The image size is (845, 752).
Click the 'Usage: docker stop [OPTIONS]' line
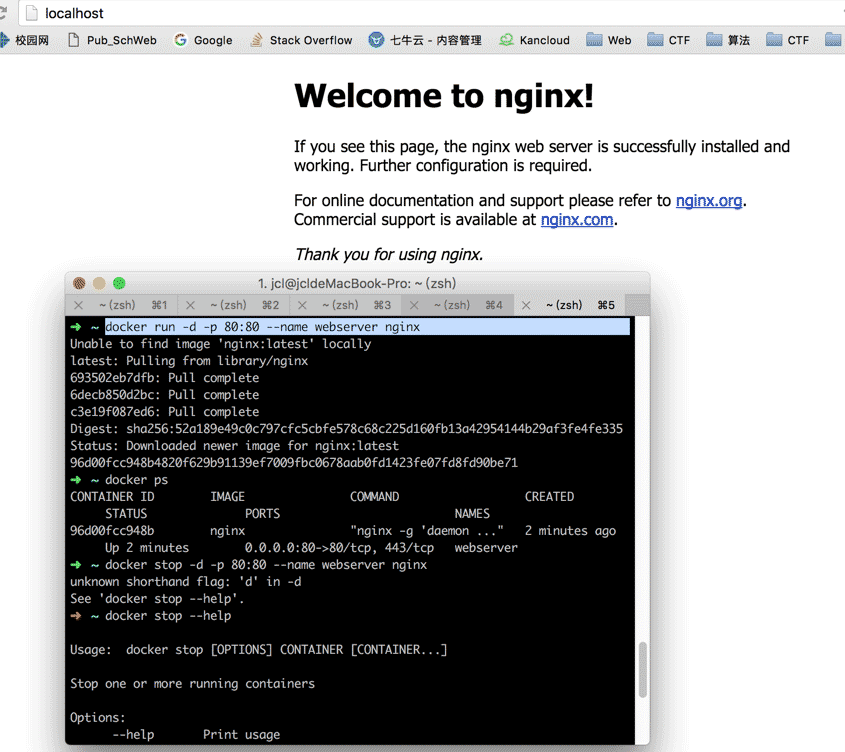(259, 650)
